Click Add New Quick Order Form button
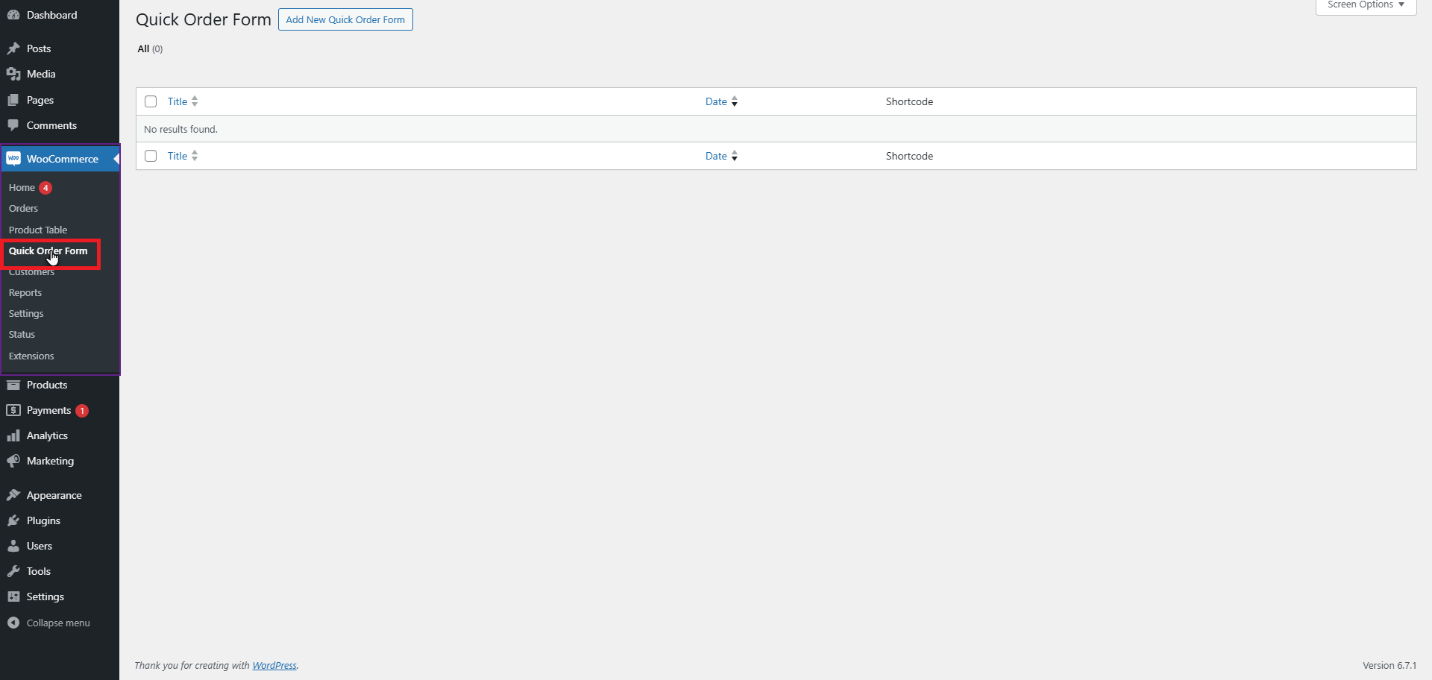The height and width of the screenshot is (680, 1432). pos(345,20)
